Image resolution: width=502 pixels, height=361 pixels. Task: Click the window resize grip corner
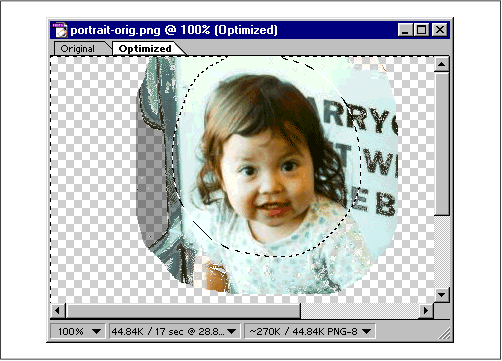[x=443, y=333]
